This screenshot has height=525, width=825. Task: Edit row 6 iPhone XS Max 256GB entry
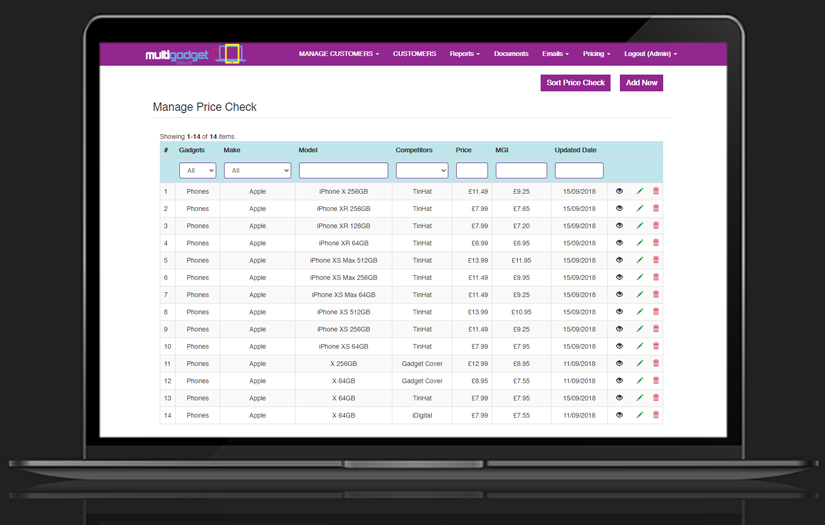coord(640,277)
